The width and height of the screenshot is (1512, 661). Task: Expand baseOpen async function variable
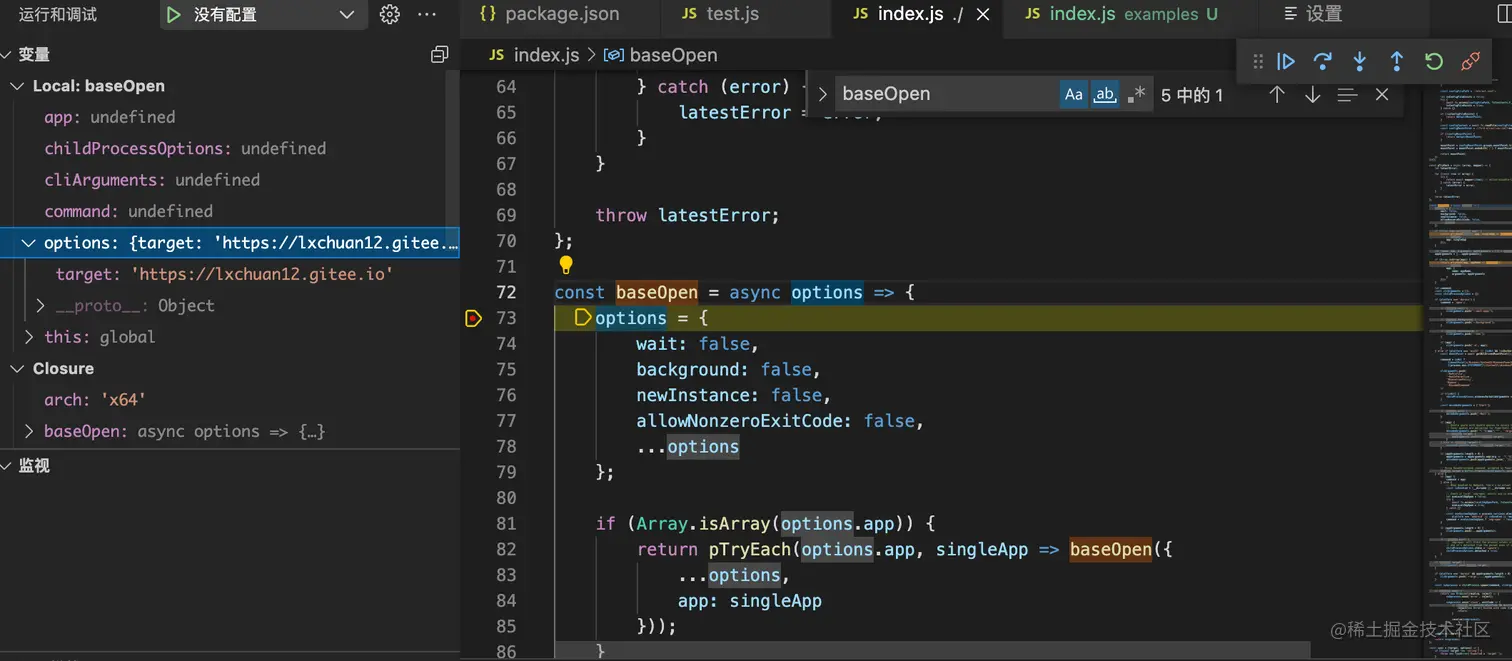click(29, 431)
